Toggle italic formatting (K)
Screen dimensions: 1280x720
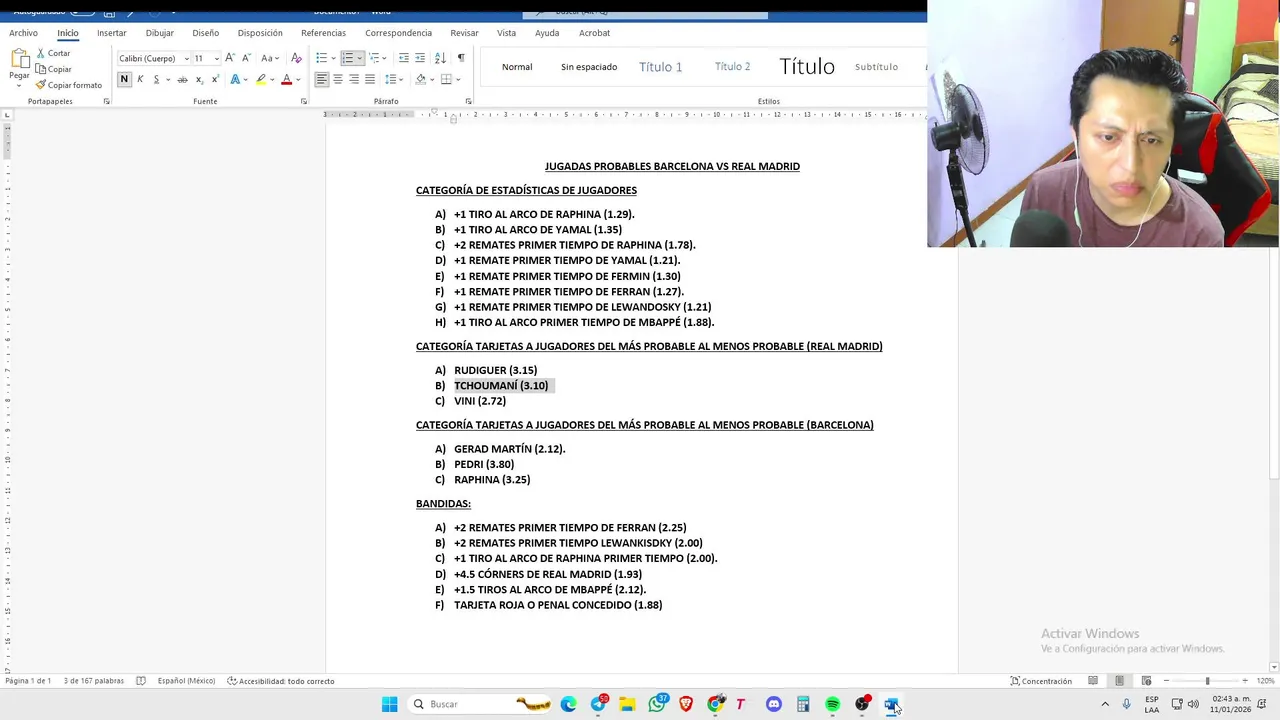pos(140,79)
